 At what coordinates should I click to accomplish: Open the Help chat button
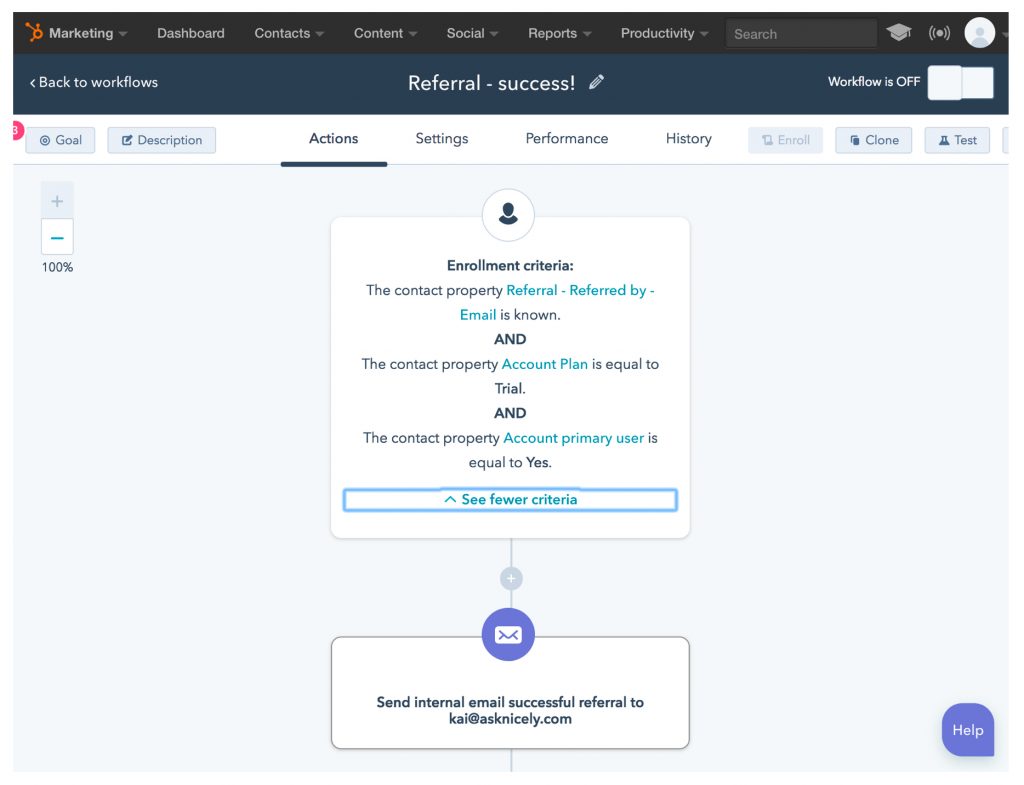[x=968, y=730]
